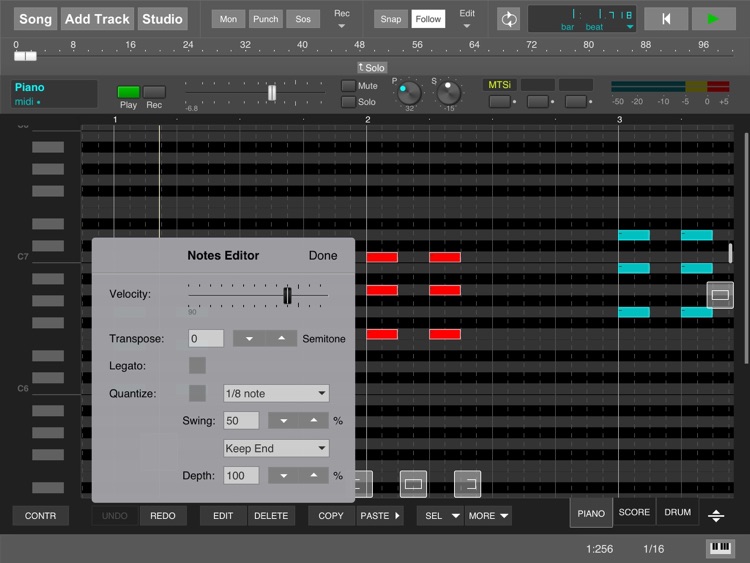Click the note-end handle icon below the grid

(x=467, y=484)
